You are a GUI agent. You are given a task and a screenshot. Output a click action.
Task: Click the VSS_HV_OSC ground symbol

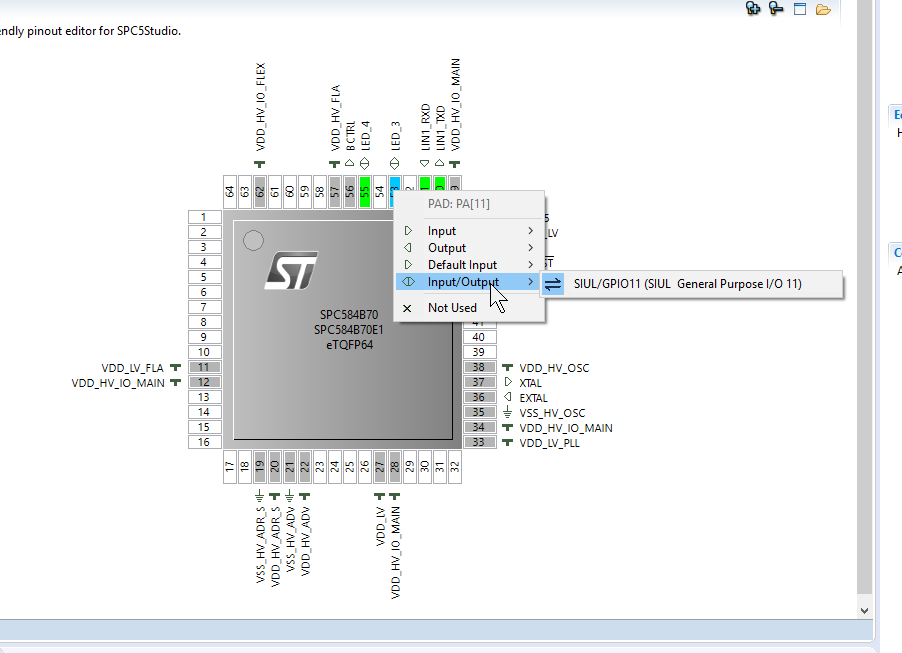(x=507, y=412)
